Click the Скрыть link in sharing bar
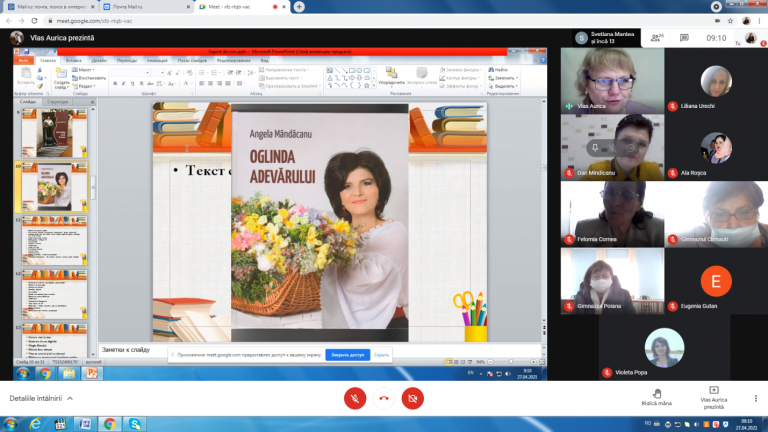This screenshot has height=432, width=768. [x=382, y=354]
